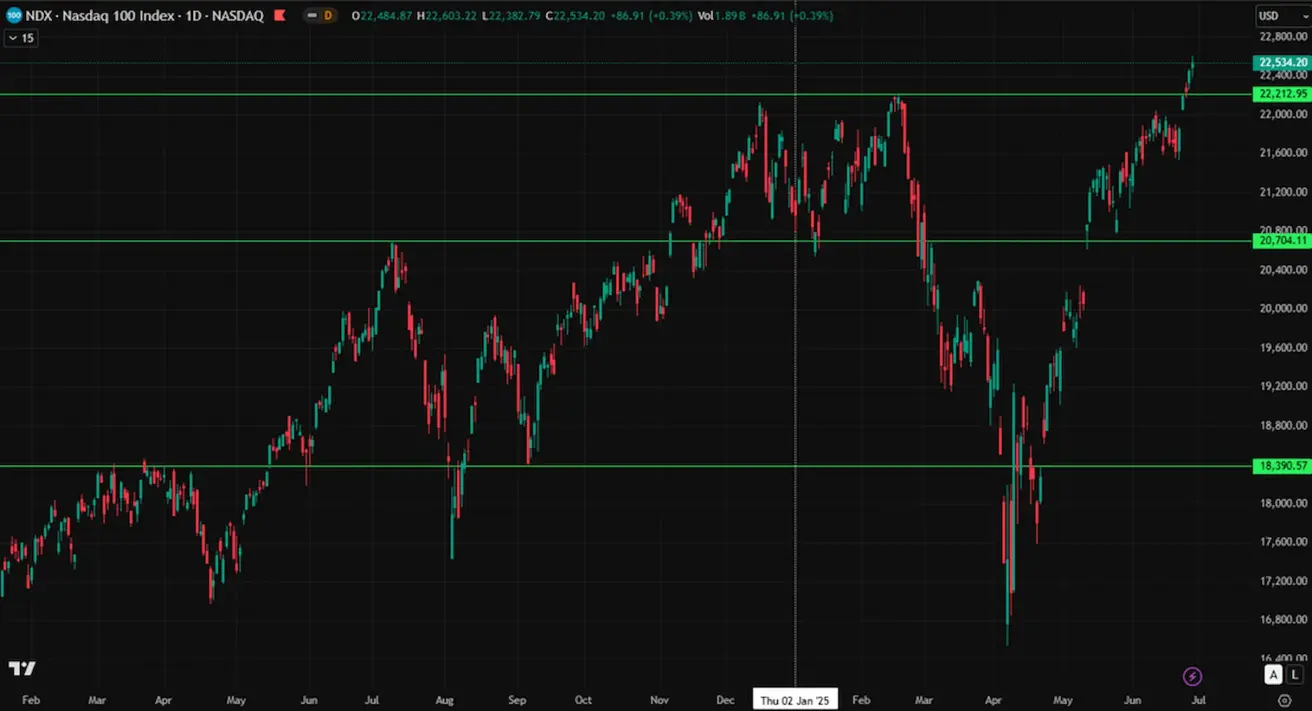Viewport: 1312px width, 711px height.
Task: Click the Oct label on the time axis
Action: (x=583, y=700)
